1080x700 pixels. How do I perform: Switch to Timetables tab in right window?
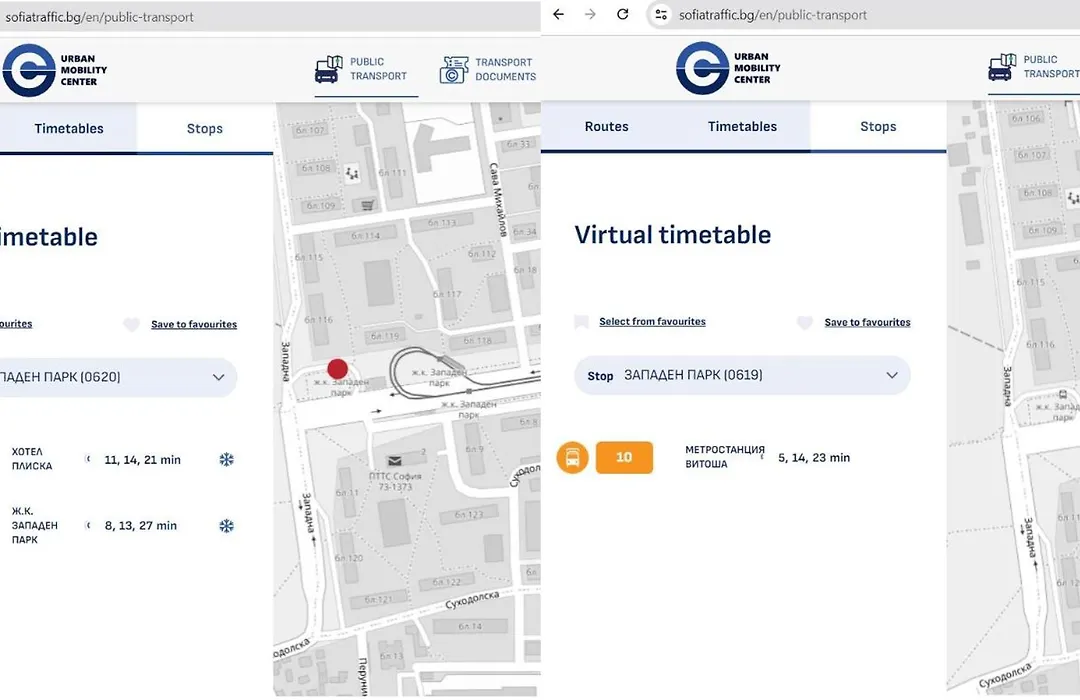point(742,127)
